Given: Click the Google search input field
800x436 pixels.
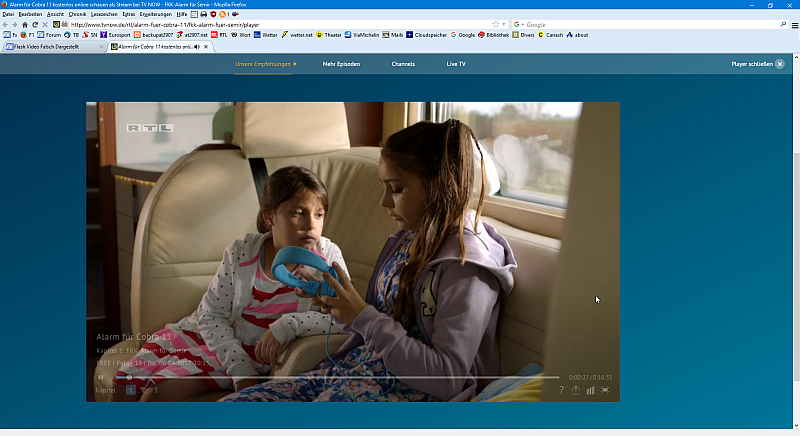Looking at the screenshot, I should [x=652, y=24].
